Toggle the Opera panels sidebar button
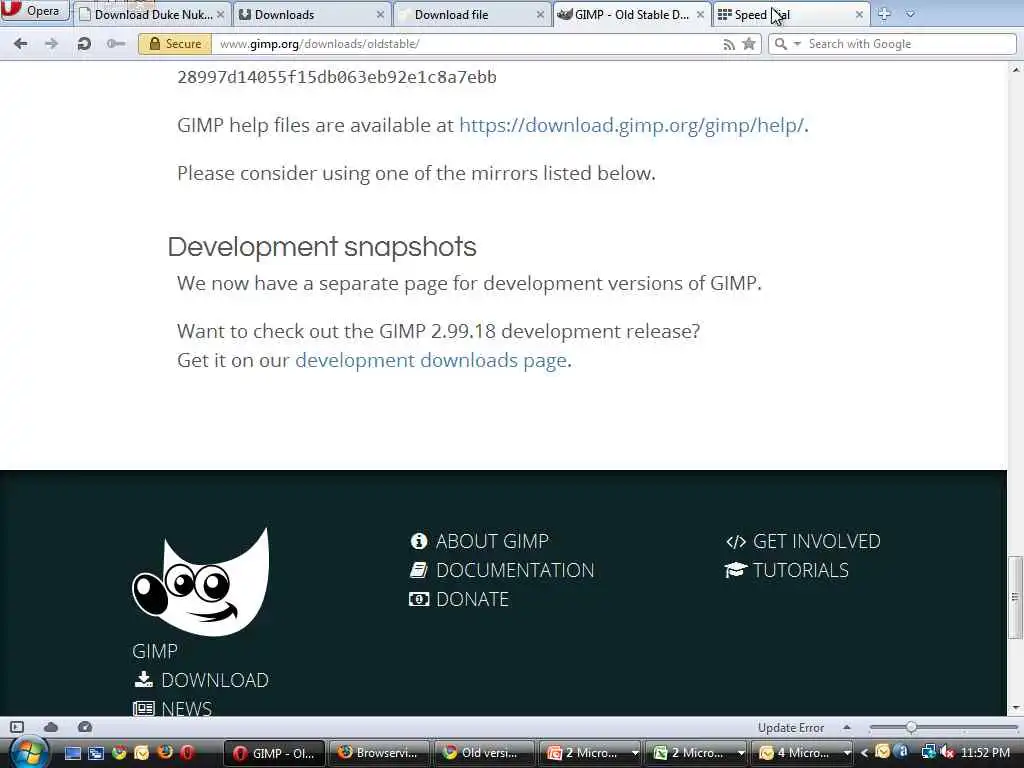The height and width of the screenshot is (768, 1024). [x=17, y=727]
